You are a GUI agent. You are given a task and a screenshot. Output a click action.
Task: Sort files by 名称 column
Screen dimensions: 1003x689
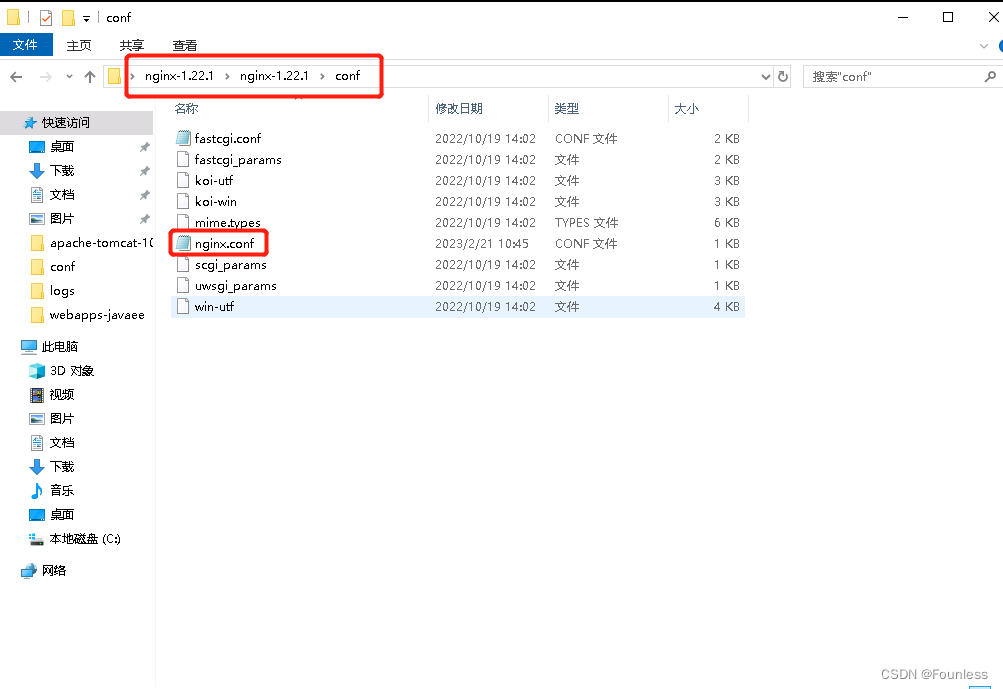(186, 109)
